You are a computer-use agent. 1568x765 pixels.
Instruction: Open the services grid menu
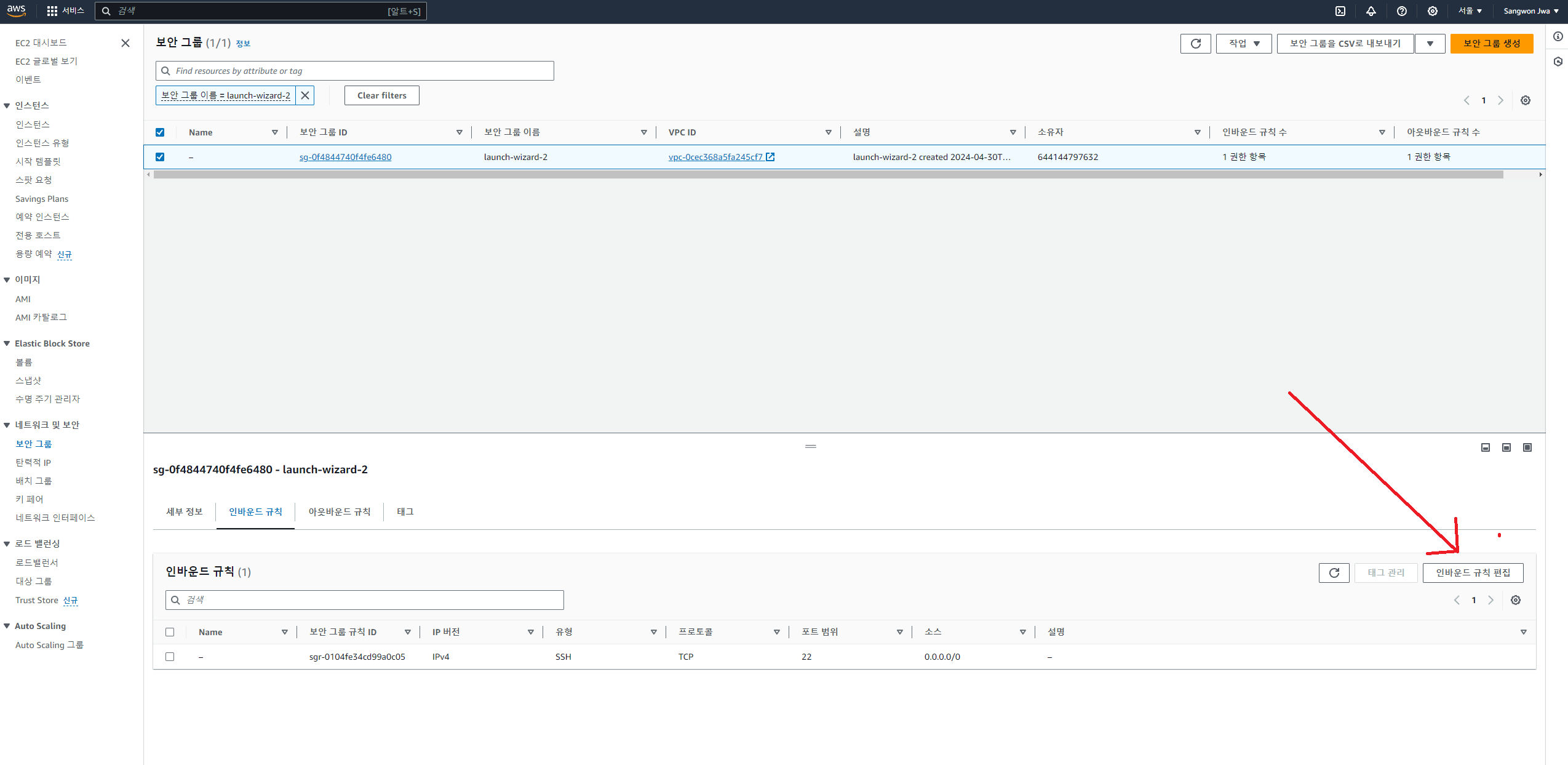pos(52,11)
